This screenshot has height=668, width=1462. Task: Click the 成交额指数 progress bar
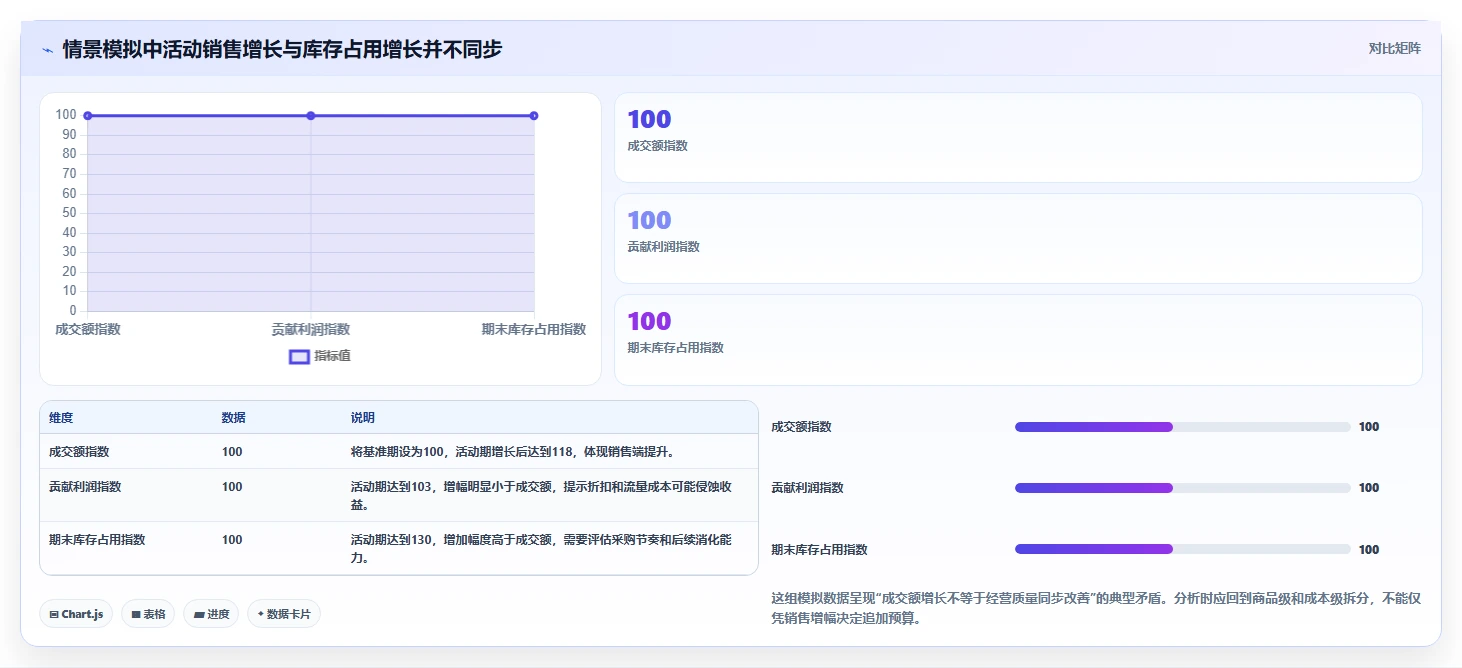coord(1183,427)
